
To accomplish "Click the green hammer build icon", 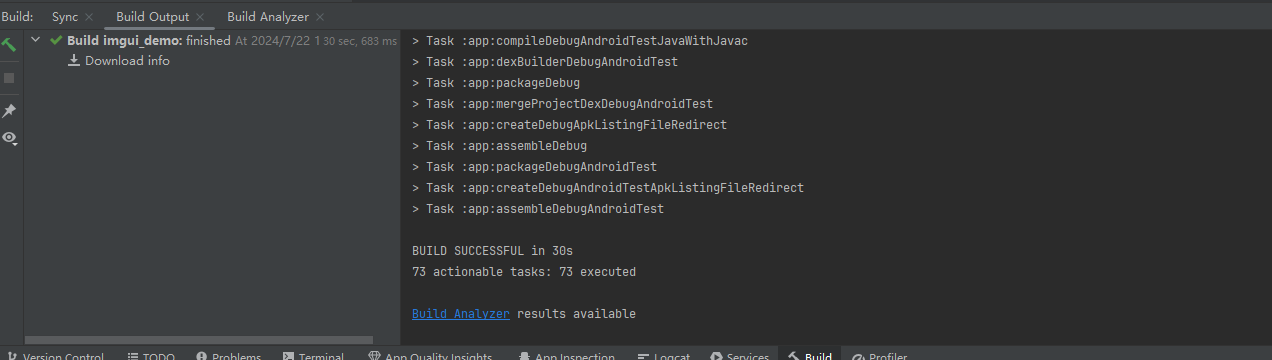I will pyautogui.click(x=9, y=44).
